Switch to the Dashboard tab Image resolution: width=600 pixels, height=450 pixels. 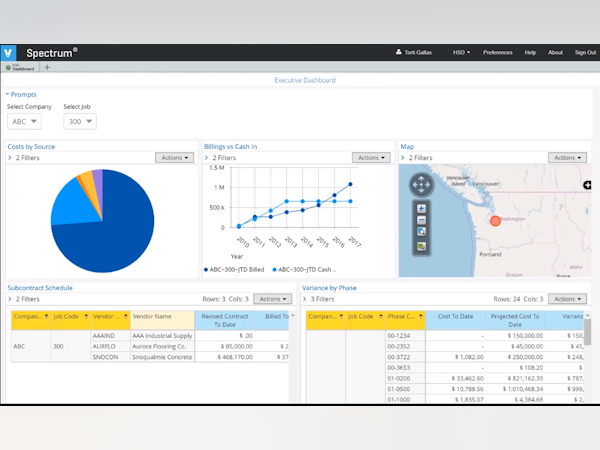20,68
